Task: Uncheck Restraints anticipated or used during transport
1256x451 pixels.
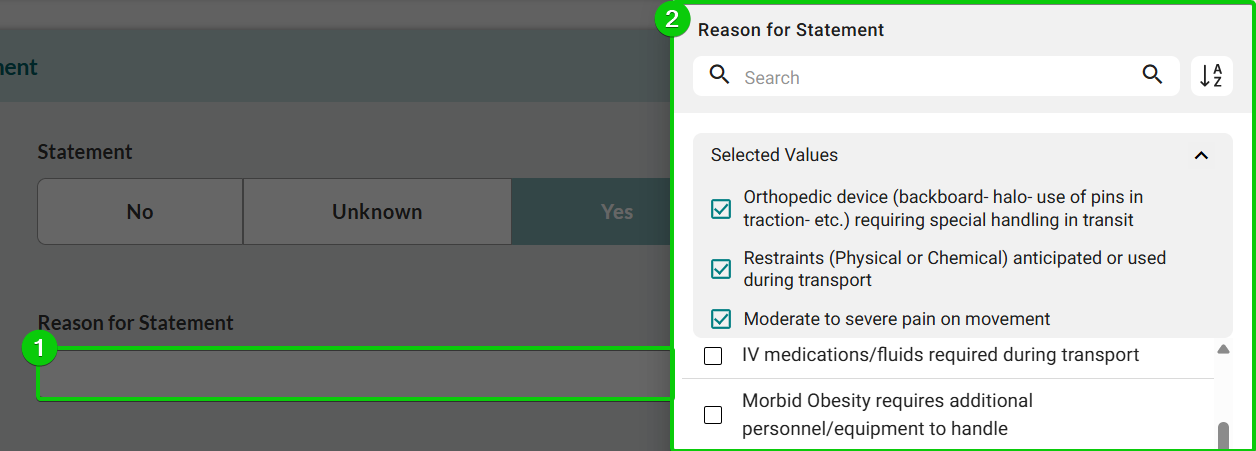Action: [x=721, y=269]
